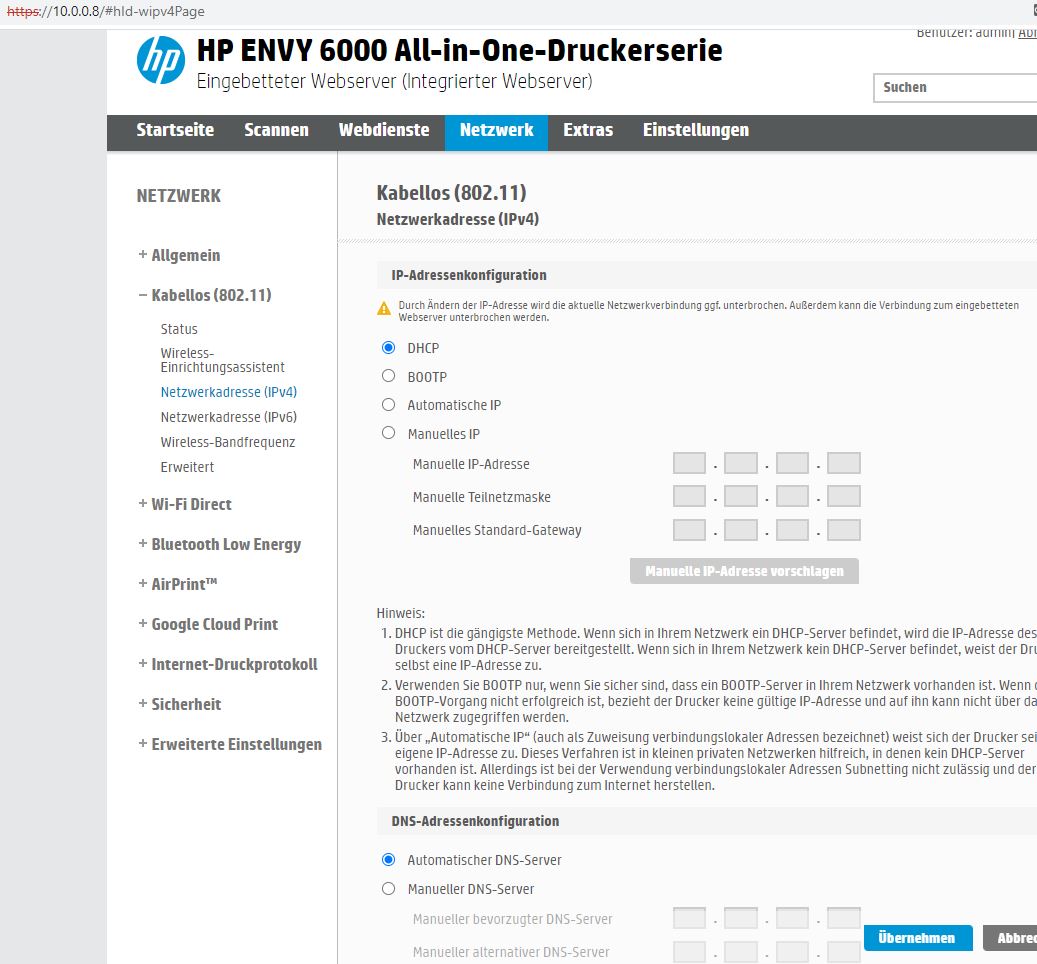Image resolution: width=1037 pixels, height=964 pixels.
Task: Click first octet of alternativer DNS-Server
Action: [x=689, y=951]
